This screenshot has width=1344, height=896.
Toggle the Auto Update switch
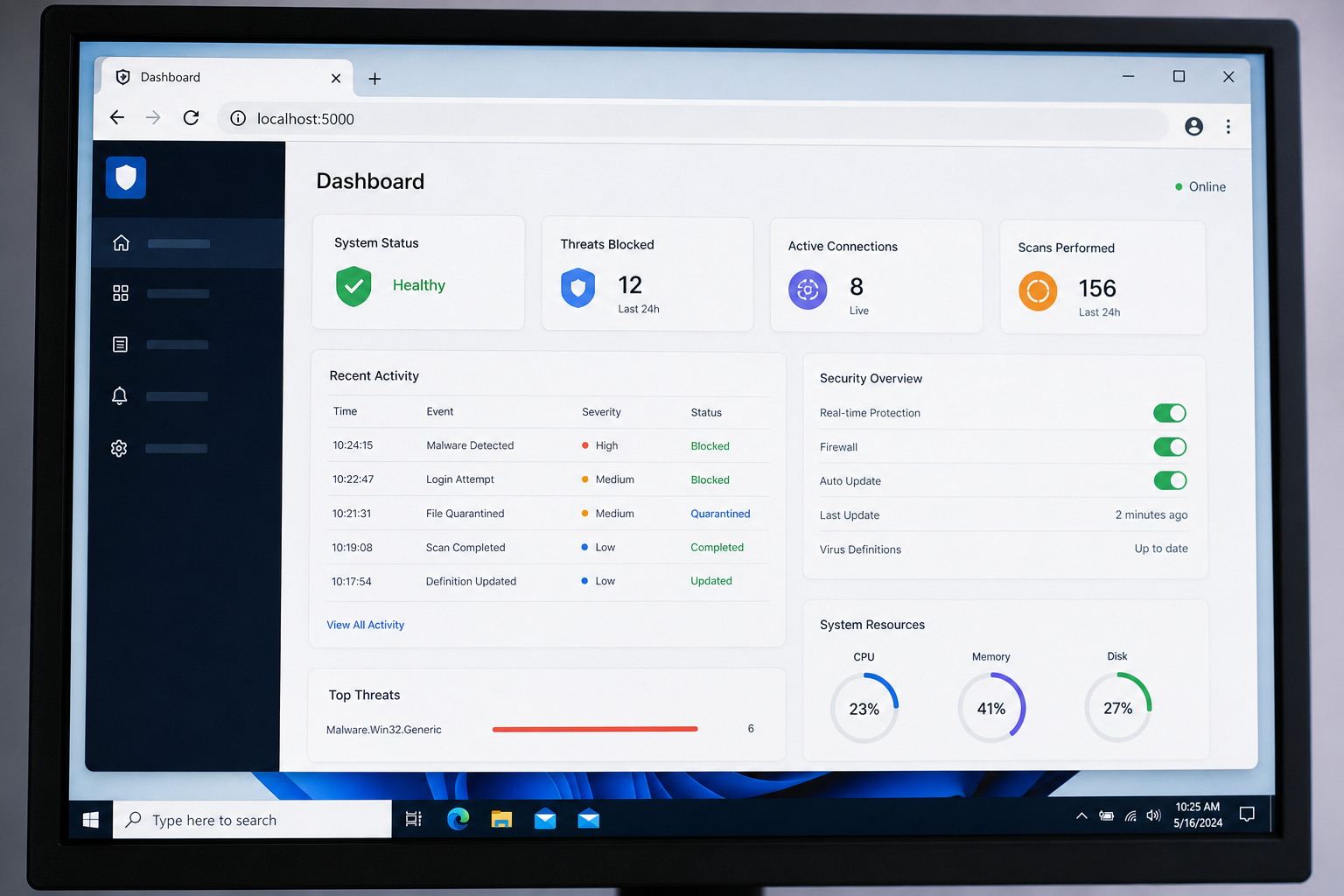point(1170,480)
